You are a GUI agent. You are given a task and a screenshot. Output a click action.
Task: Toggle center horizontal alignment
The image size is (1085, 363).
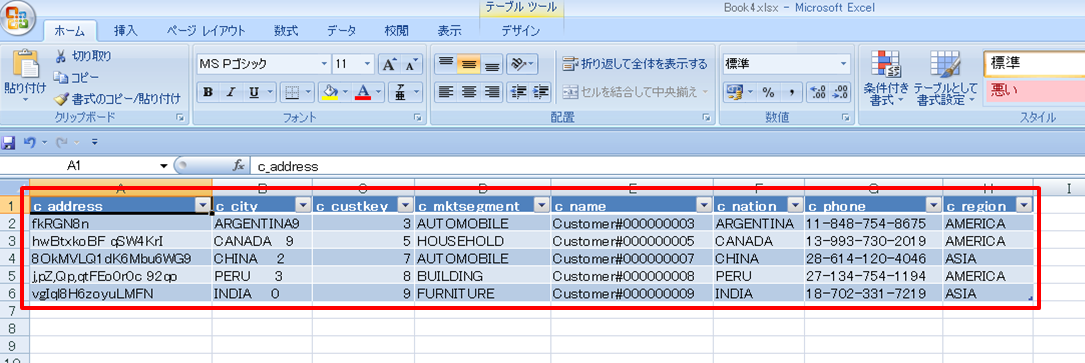tap(469, 91)
